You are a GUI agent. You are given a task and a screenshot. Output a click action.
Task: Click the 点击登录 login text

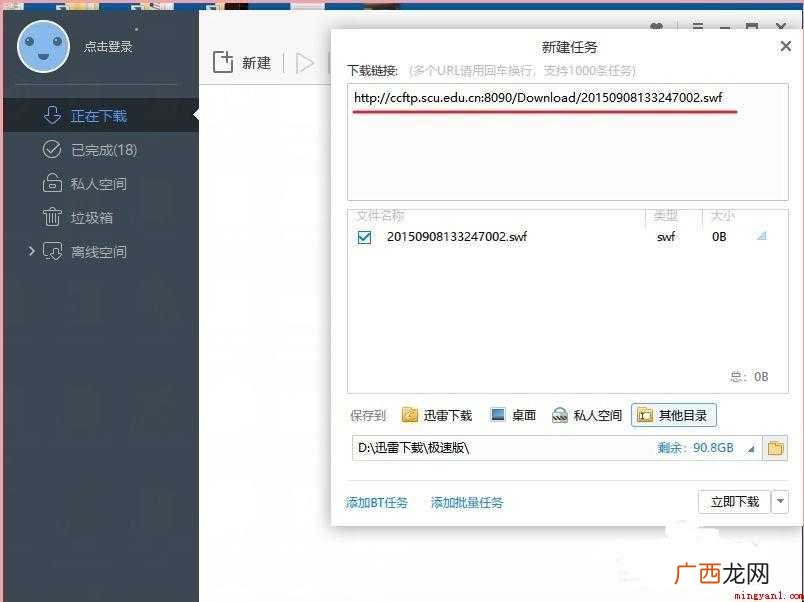tap(108, 47)
